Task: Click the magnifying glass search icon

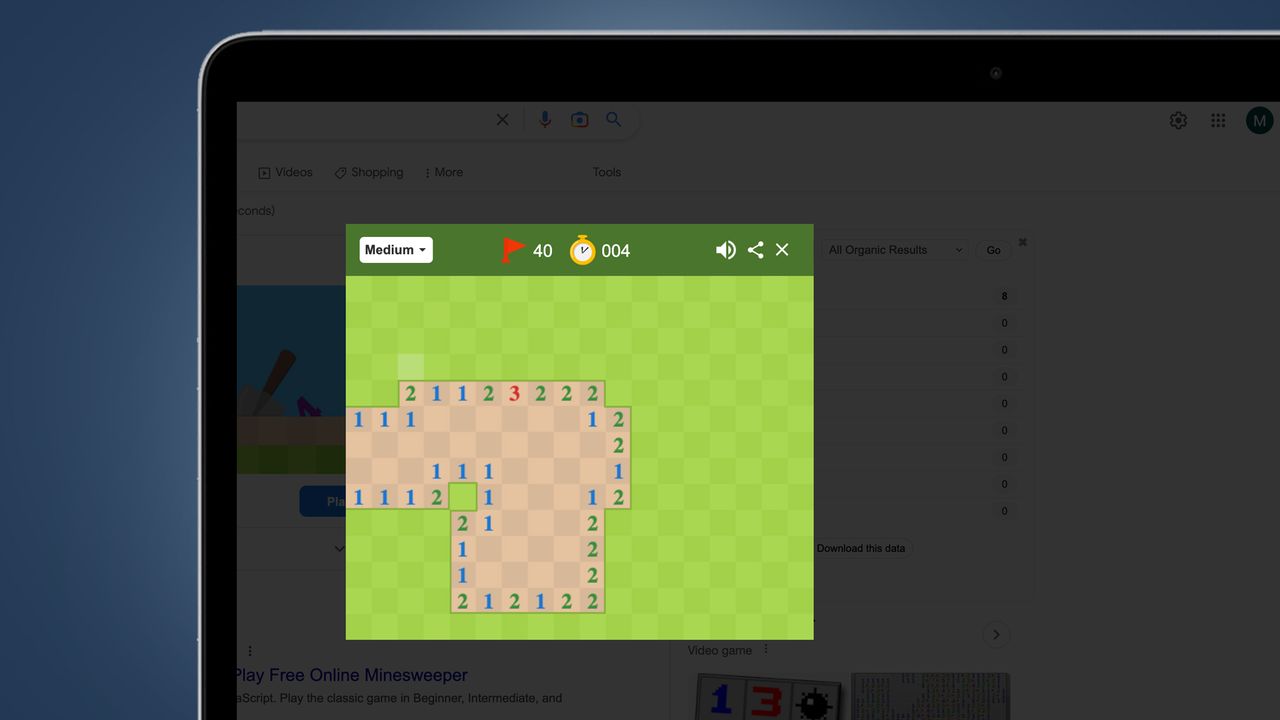Action: coord(614,120)
